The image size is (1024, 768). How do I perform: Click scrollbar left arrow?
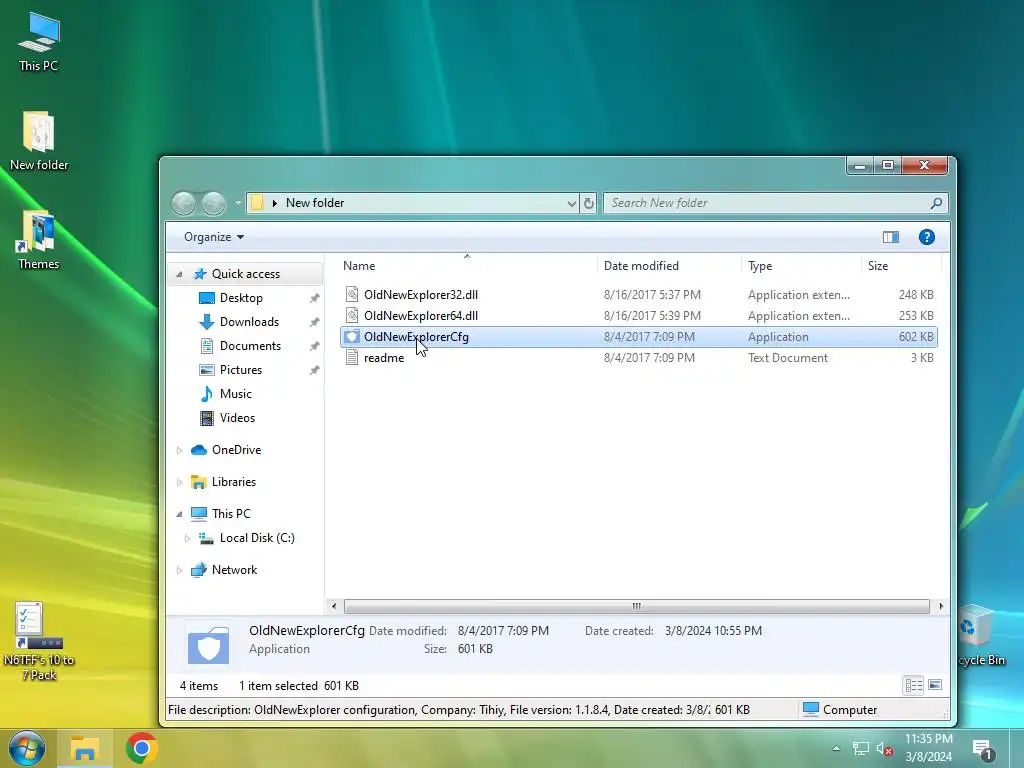point(334,606)
